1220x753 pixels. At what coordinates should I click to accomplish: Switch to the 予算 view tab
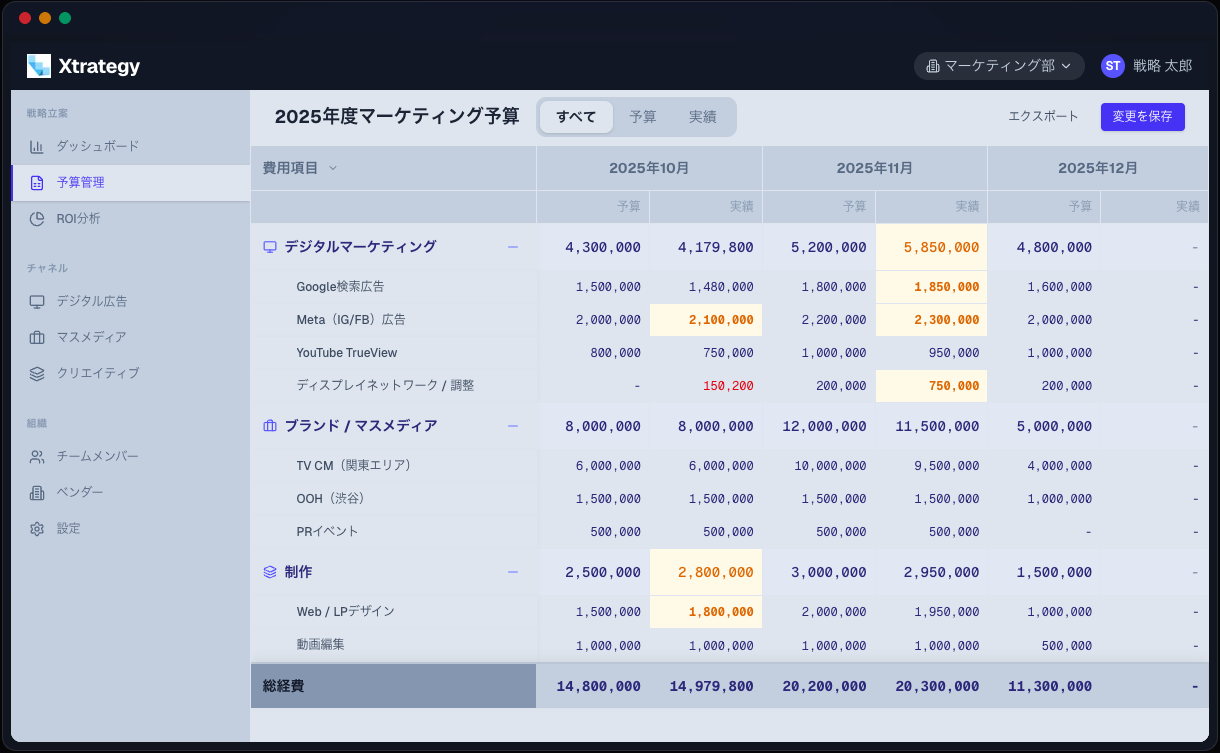642,116
